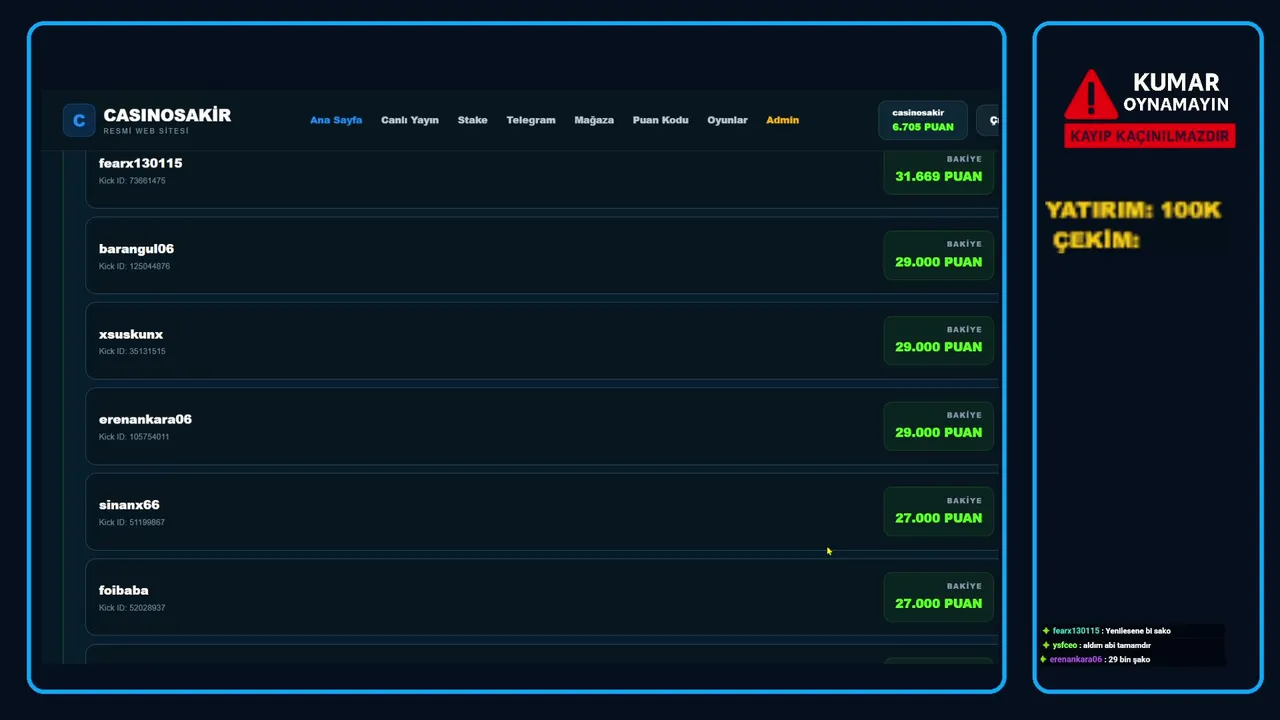Click Kick ID 125044876 text
The height and width of the screenshot is (720, 1280).
pyautogui.click(x=134, y=267)
